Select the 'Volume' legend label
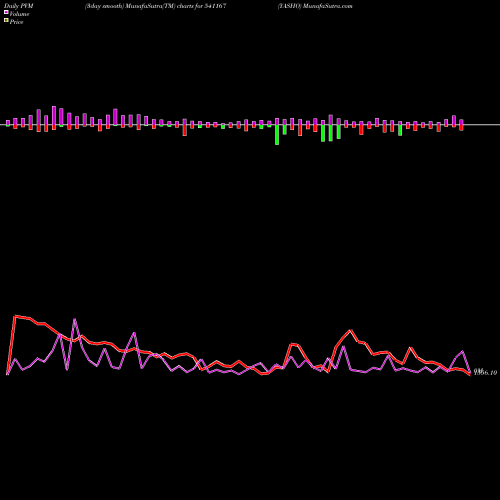Image resolution: width=500 pixels, height=500 pixels. [x=19, y=14]
